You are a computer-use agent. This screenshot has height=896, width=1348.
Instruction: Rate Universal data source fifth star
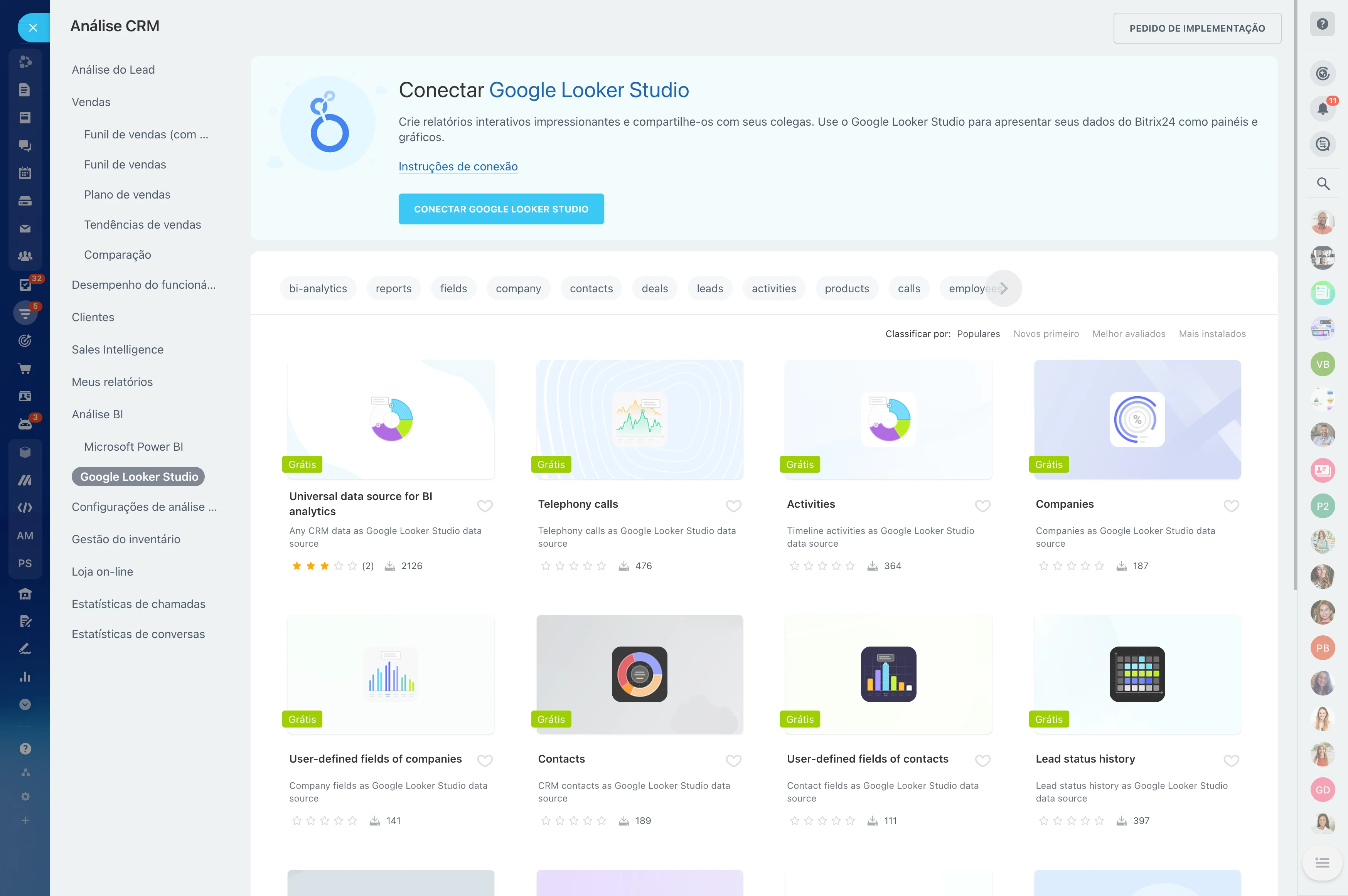352,566
